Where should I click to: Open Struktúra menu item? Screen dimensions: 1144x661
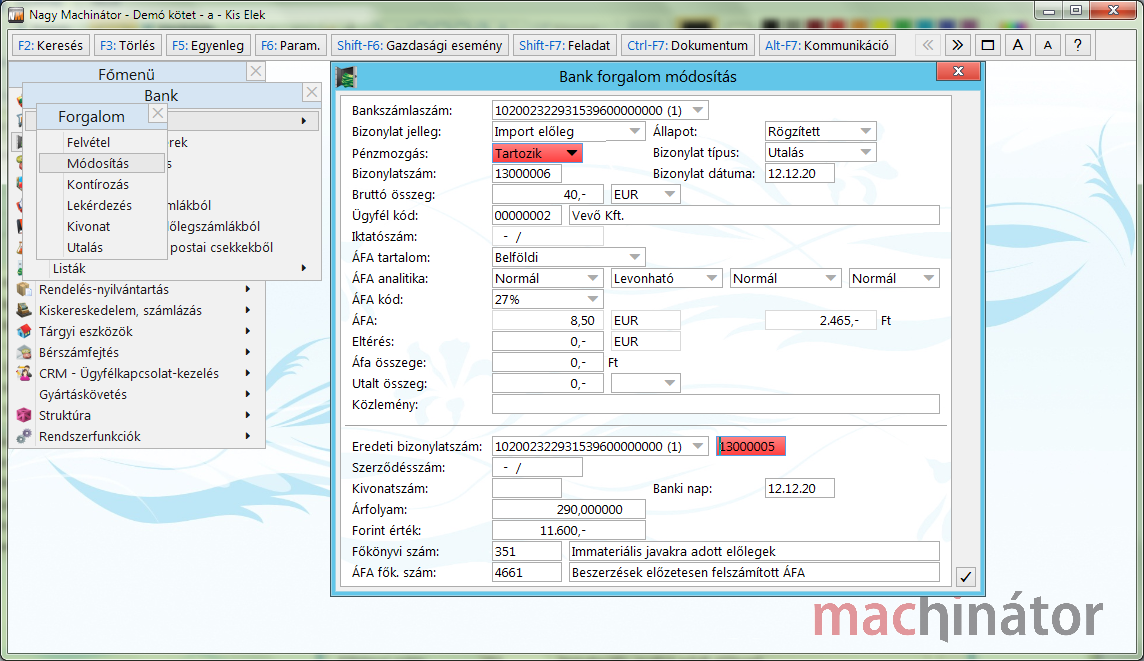[x=136, y=416]
